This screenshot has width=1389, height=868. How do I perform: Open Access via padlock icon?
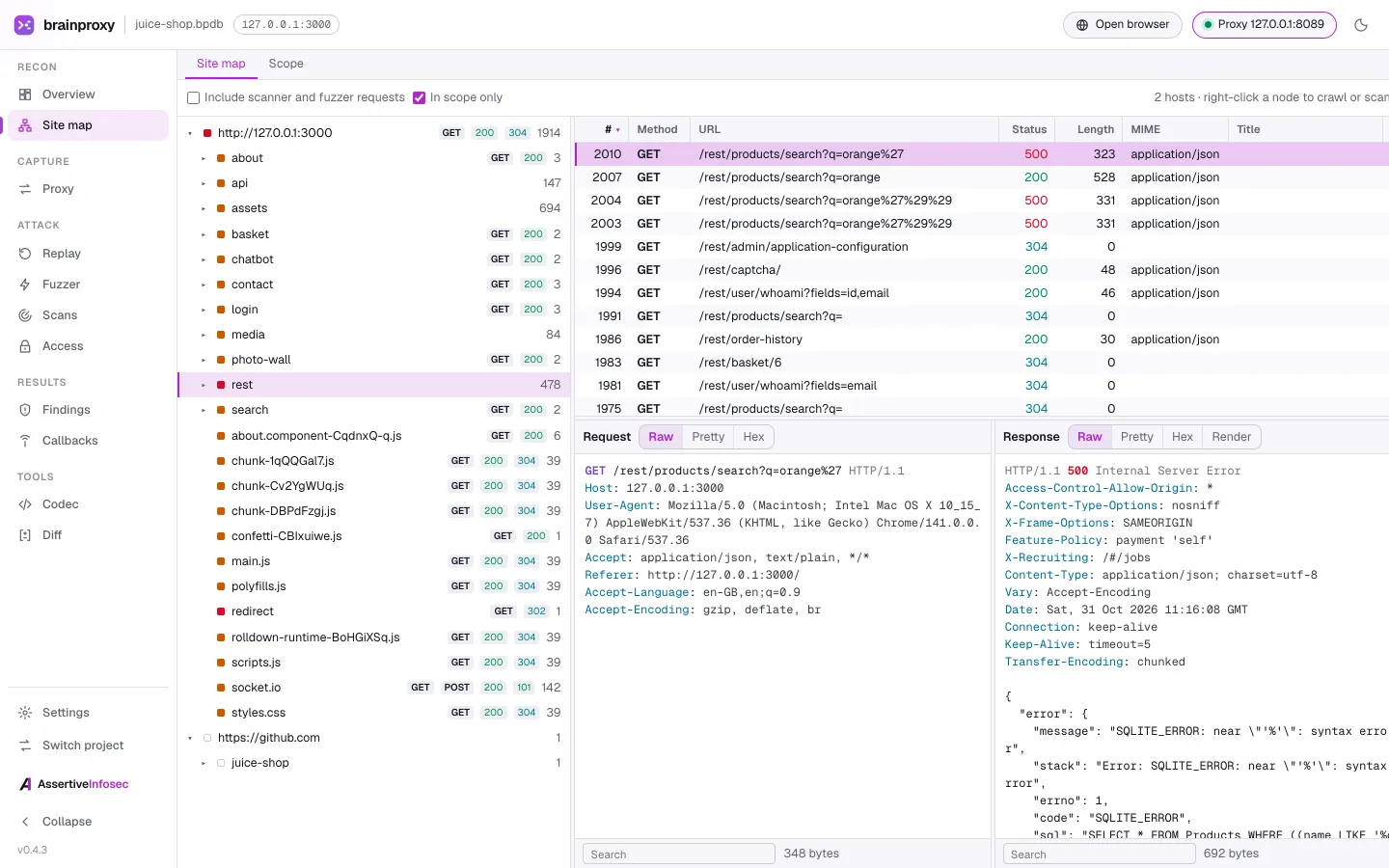tap(25, 346)
